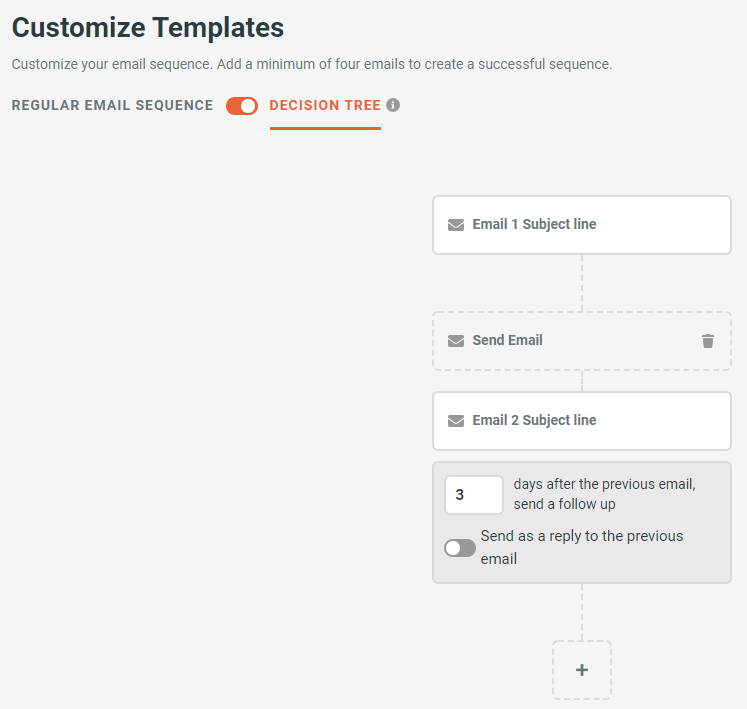
Task: Click the days delay input field
Action: [x=473, y=495]
